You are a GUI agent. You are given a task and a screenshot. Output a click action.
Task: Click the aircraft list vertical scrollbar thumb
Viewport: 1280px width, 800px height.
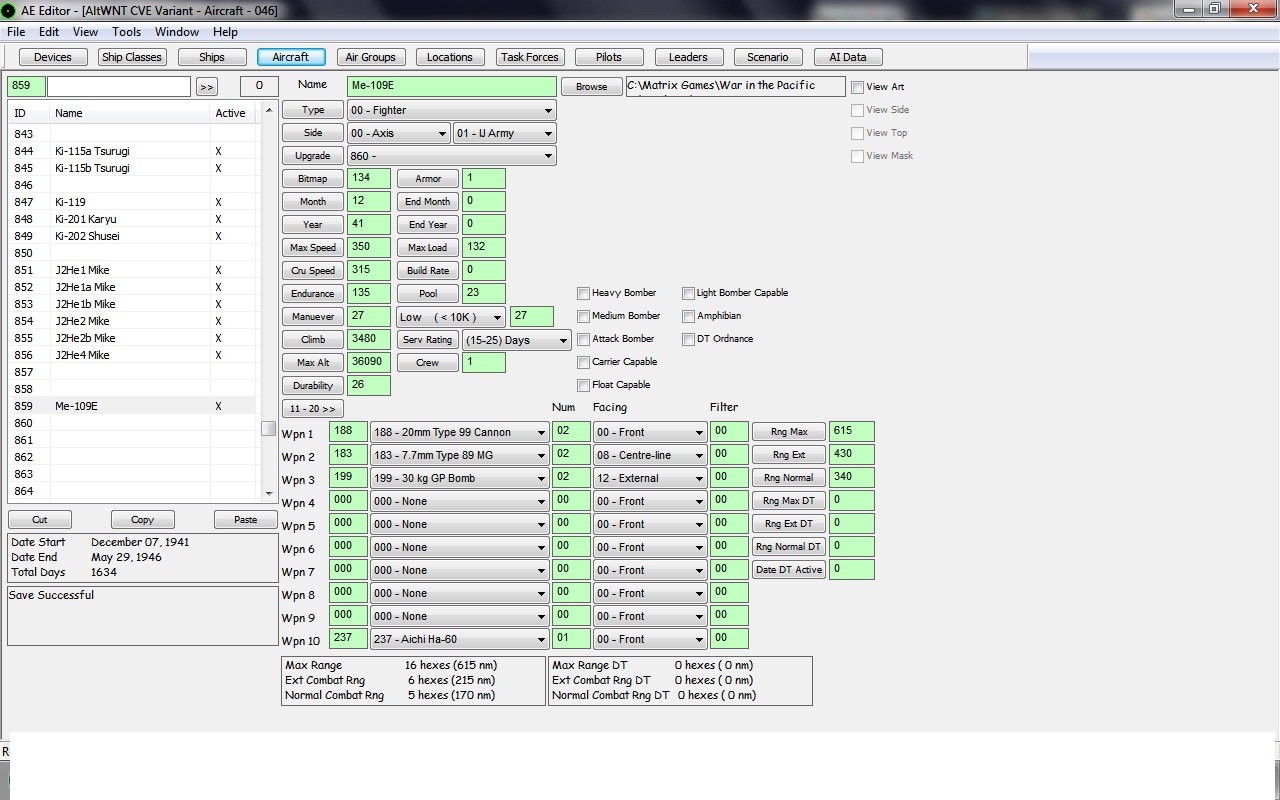(x=268, y=428)
